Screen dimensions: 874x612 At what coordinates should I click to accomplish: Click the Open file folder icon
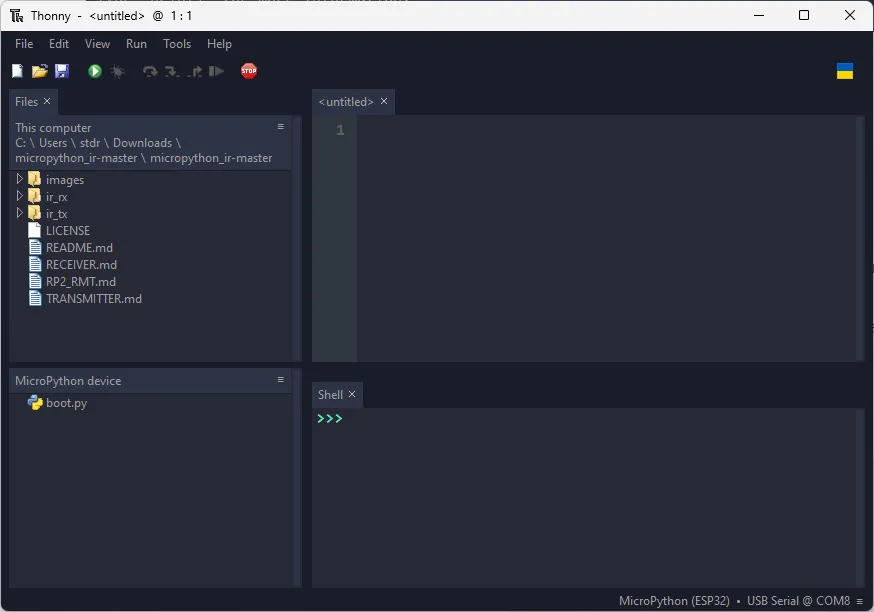(x=39, y=71)
